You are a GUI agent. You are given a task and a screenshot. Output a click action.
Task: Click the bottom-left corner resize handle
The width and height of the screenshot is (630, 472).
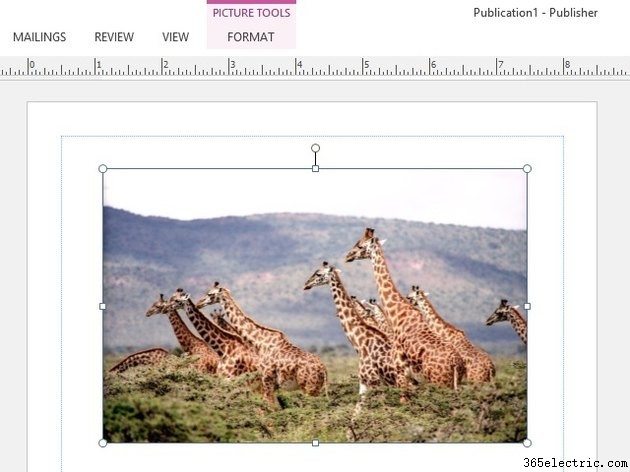(103, 443)
